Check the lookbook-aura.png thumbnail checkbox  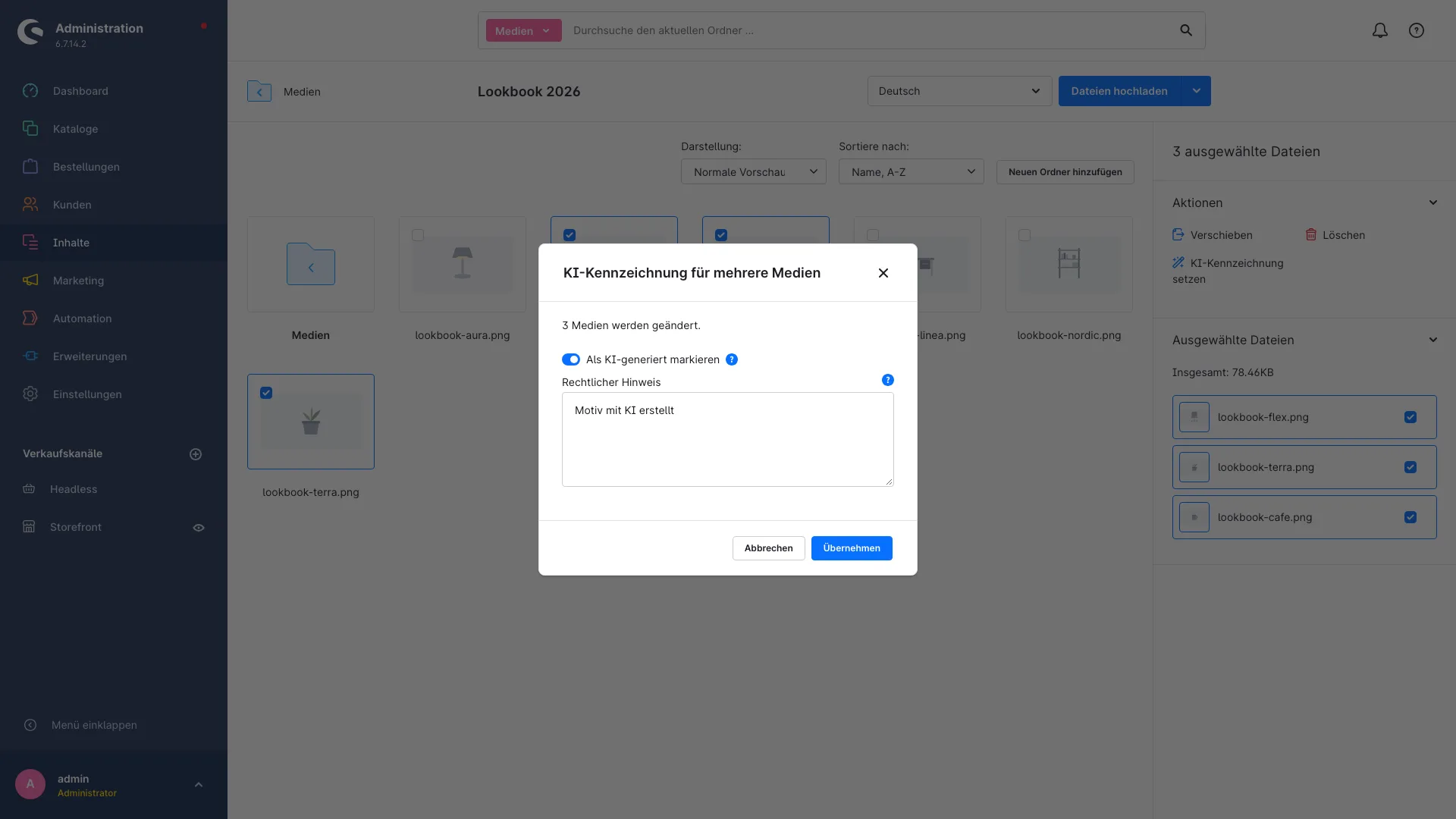click(x=418, y=235)
